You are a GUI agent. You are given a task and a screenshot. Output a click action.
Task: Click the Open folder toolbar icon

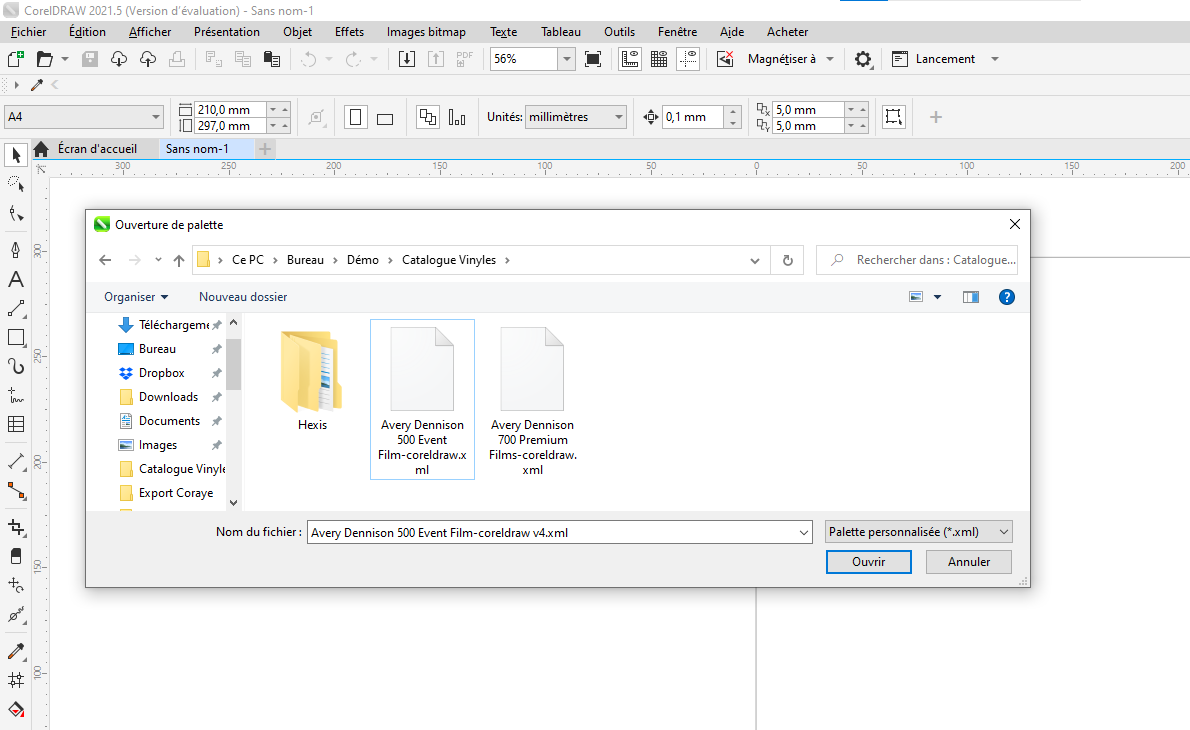(x=45, y=59)
